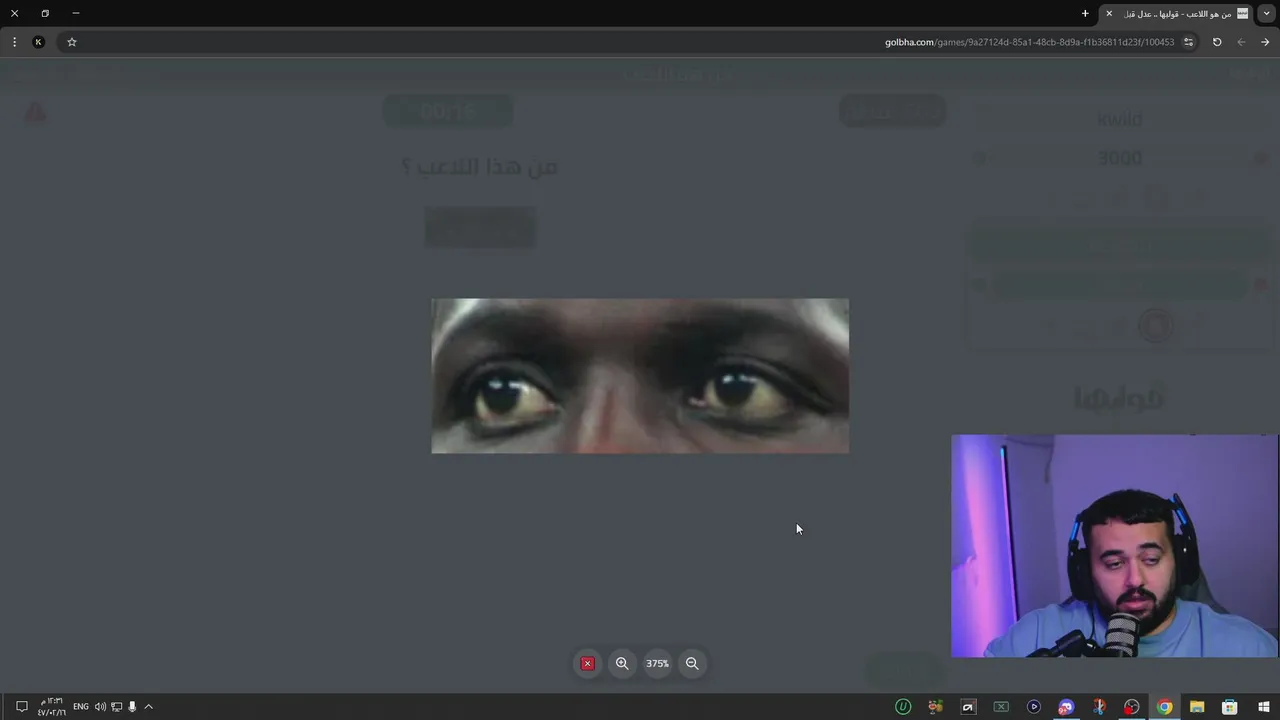Open the green X-box app in taskbar
The height and width of the screenshot is (720, 1280).
[x=1001, y=707]
